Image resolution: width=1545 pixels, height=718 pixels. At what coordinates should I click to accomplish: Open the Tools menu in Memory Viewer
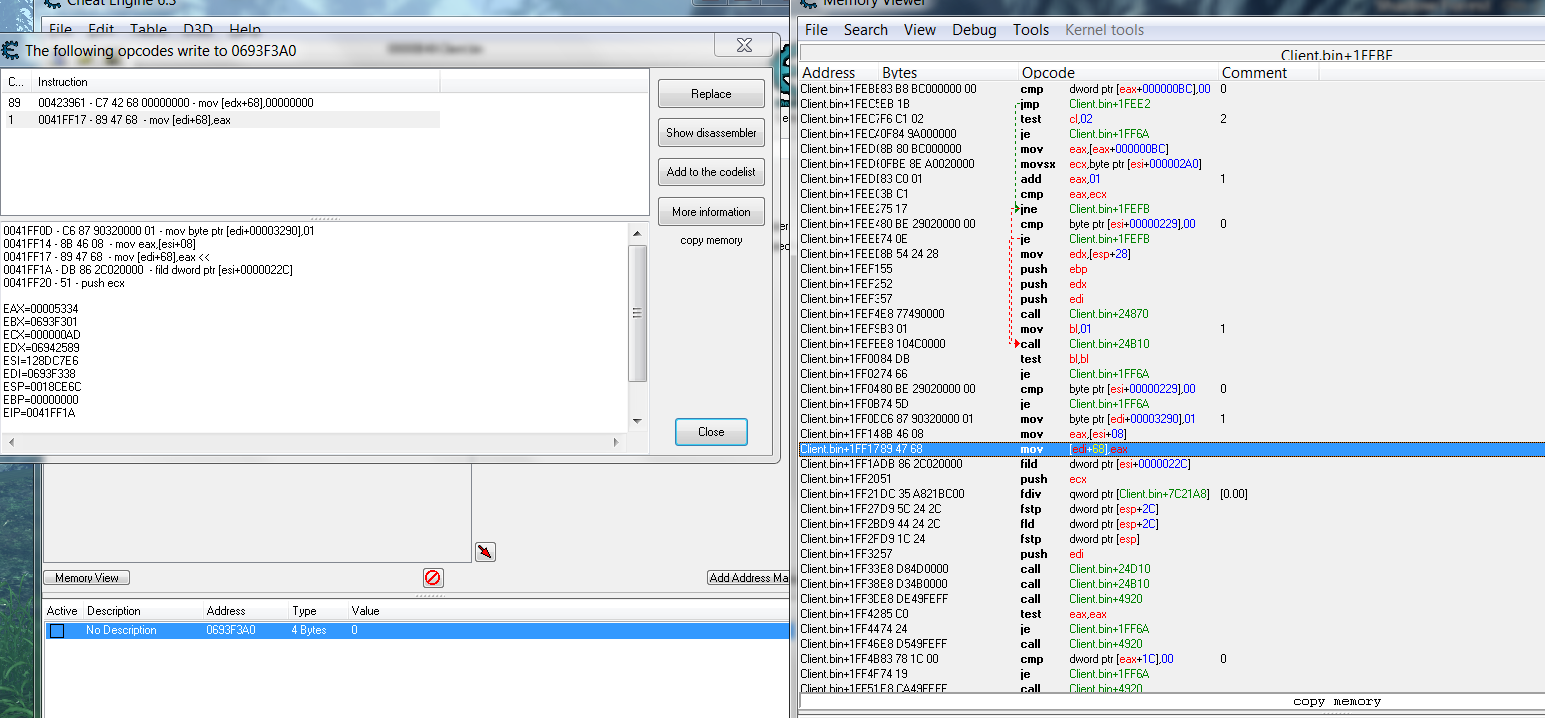pyautogui.click(x=1030, y=30)
